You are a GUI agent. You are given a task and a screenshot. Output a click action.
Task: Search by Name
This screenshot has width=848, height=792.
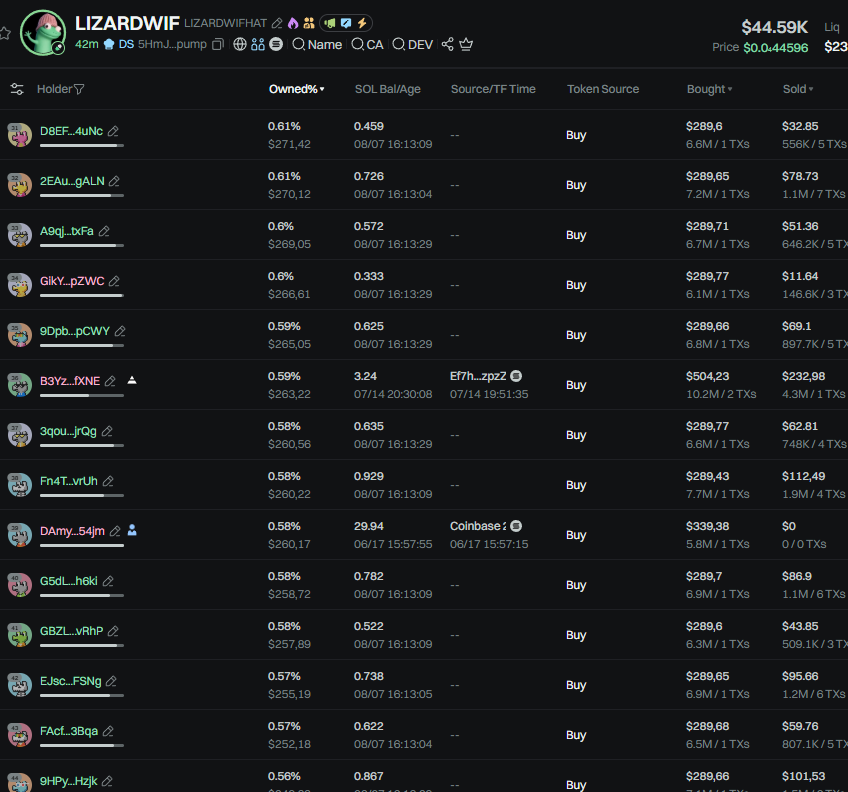317,44
